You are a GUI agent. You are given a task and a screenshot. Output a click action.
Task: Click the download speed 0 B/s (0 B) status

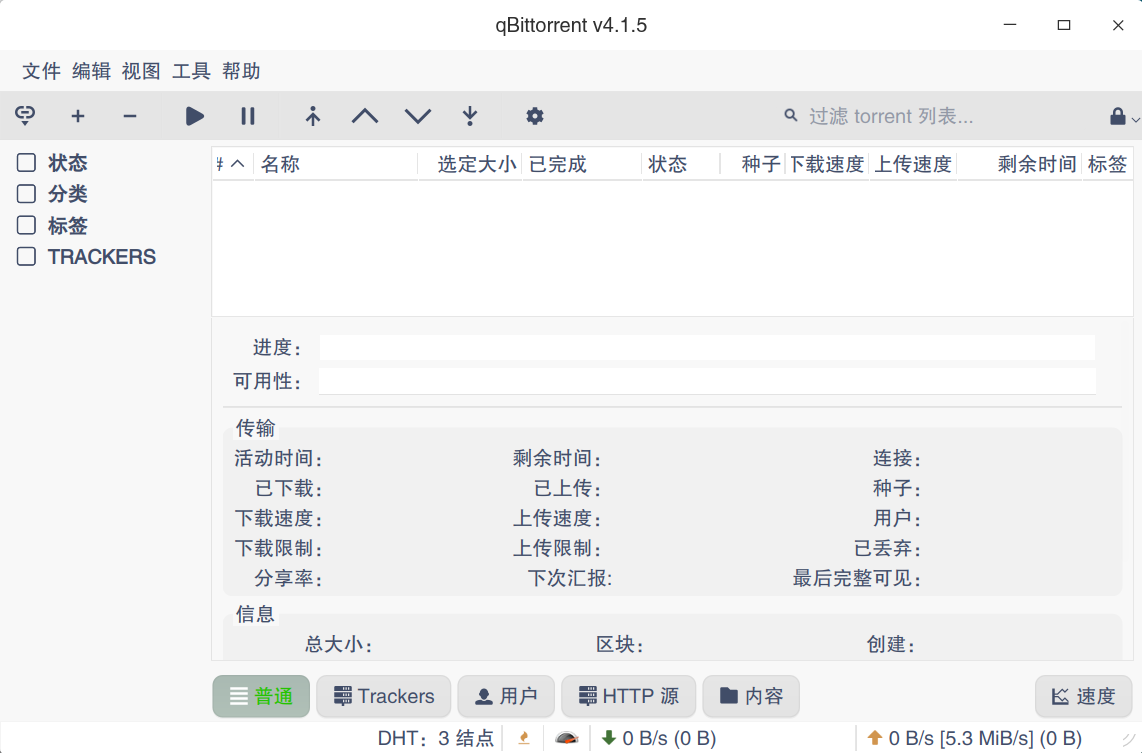click(659, 738)
